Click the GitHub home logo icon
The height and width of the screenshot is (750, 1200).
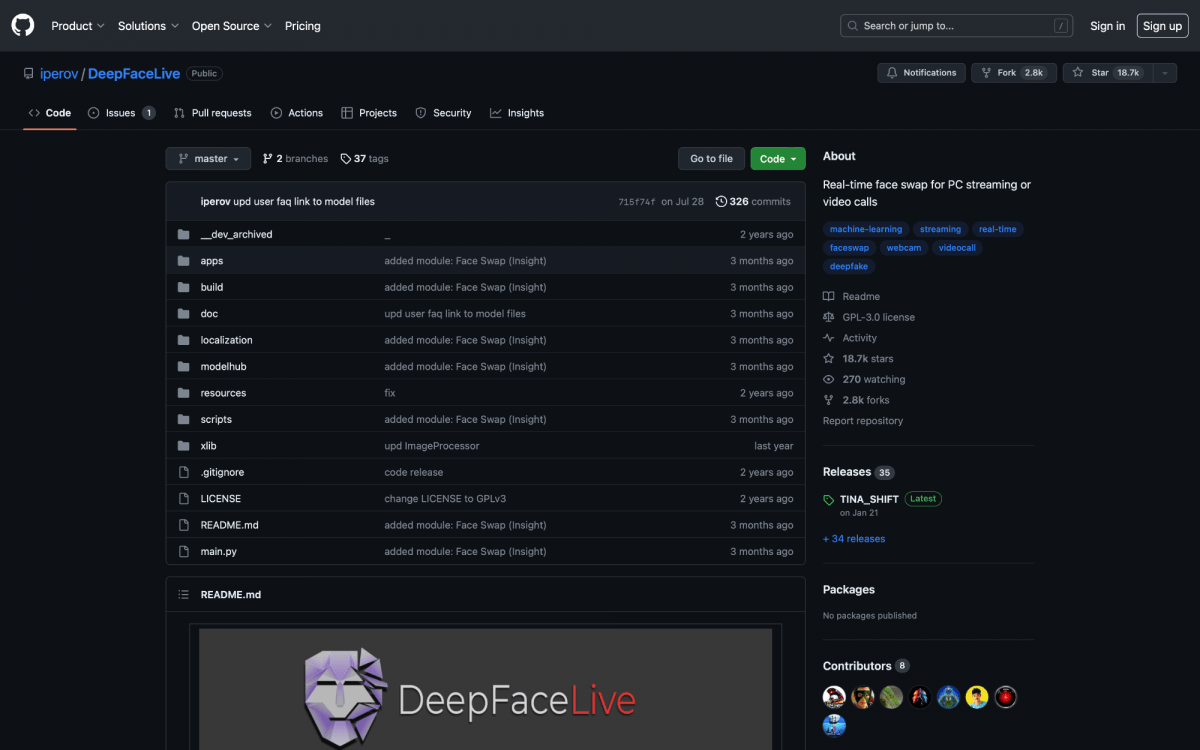point(22,25)
